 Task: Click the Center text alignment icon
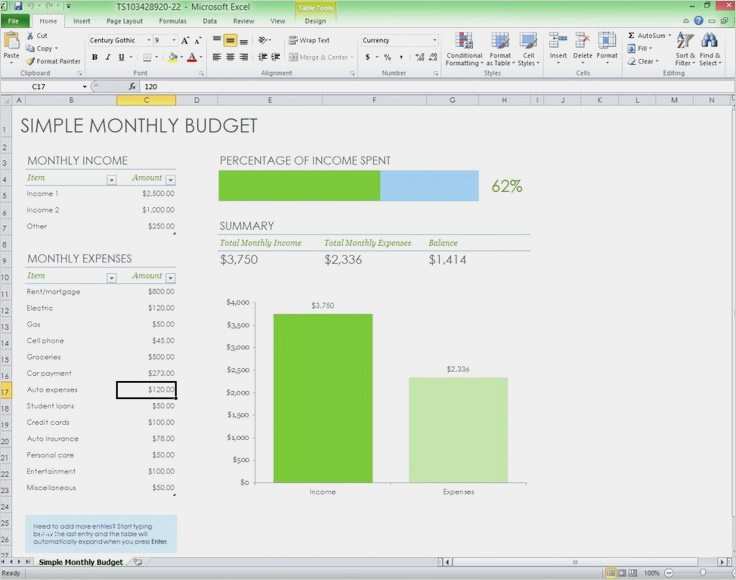point(230,57)
